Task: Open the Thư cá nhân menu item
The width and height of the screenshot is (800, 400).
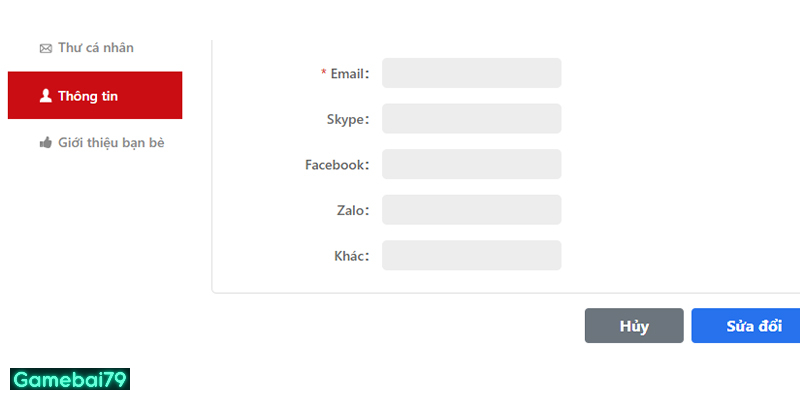Action: 95,48
